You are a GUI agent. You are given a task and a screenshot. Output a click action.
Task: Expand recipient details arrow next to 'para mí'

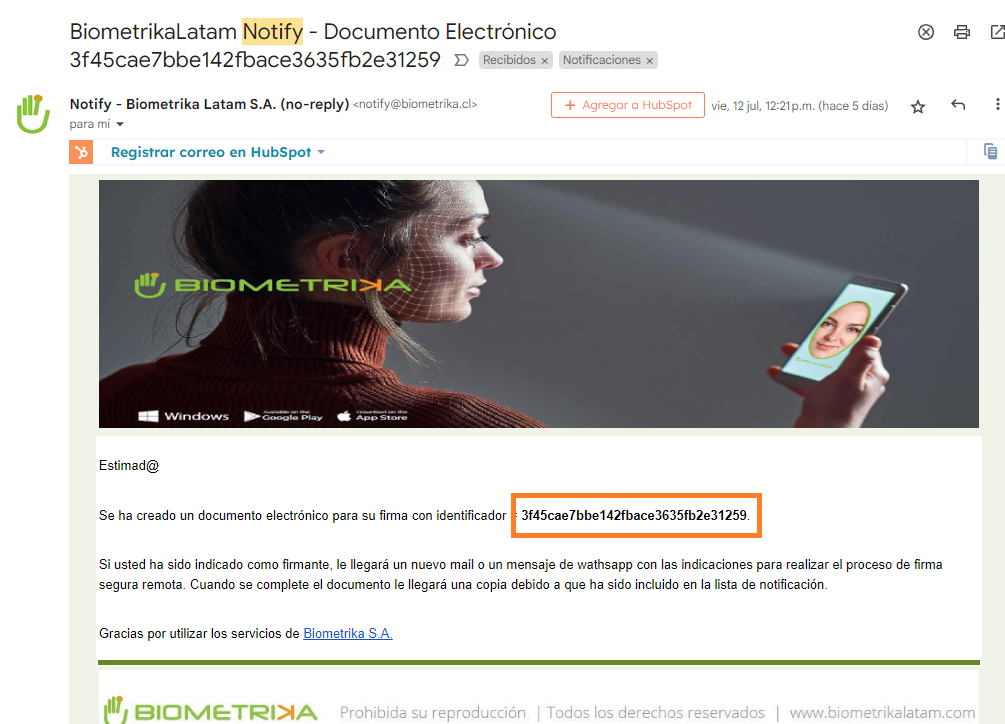pyautogui.click(x=120, y=124)
